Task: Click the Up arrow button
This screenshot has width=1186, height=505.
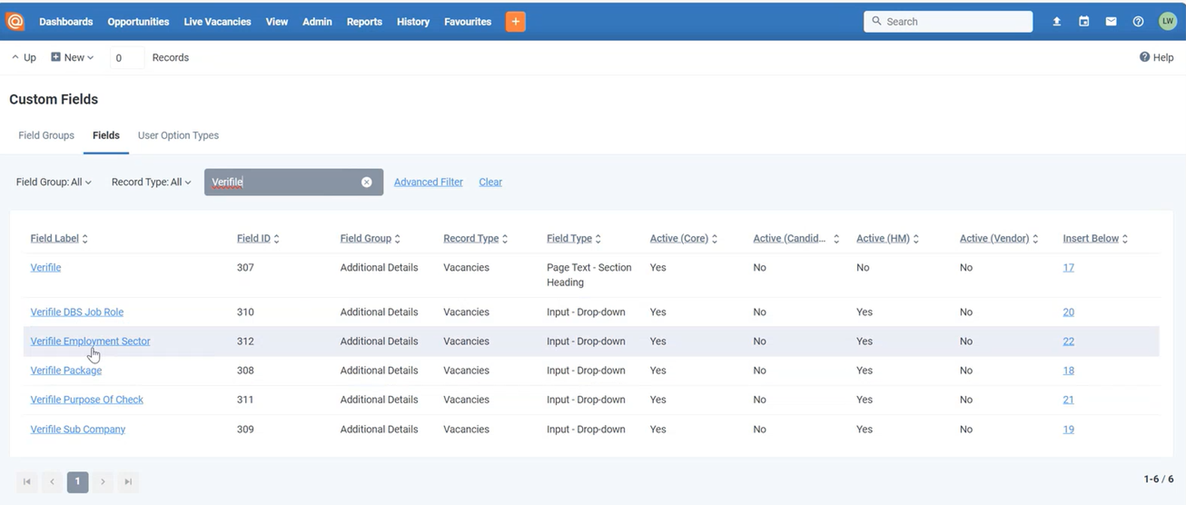Action: point(23,57)
